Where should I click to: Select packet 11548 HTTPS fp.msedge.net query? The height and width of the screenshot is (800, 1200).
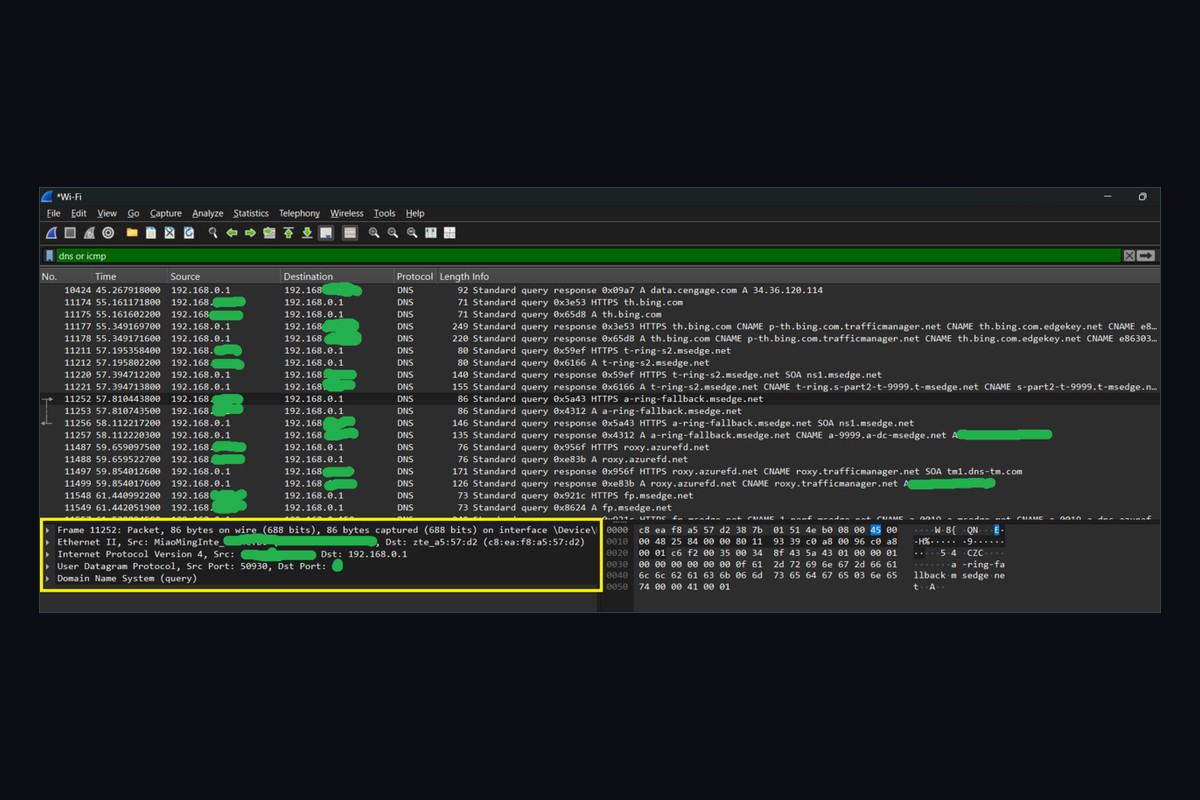pos(600,495)
